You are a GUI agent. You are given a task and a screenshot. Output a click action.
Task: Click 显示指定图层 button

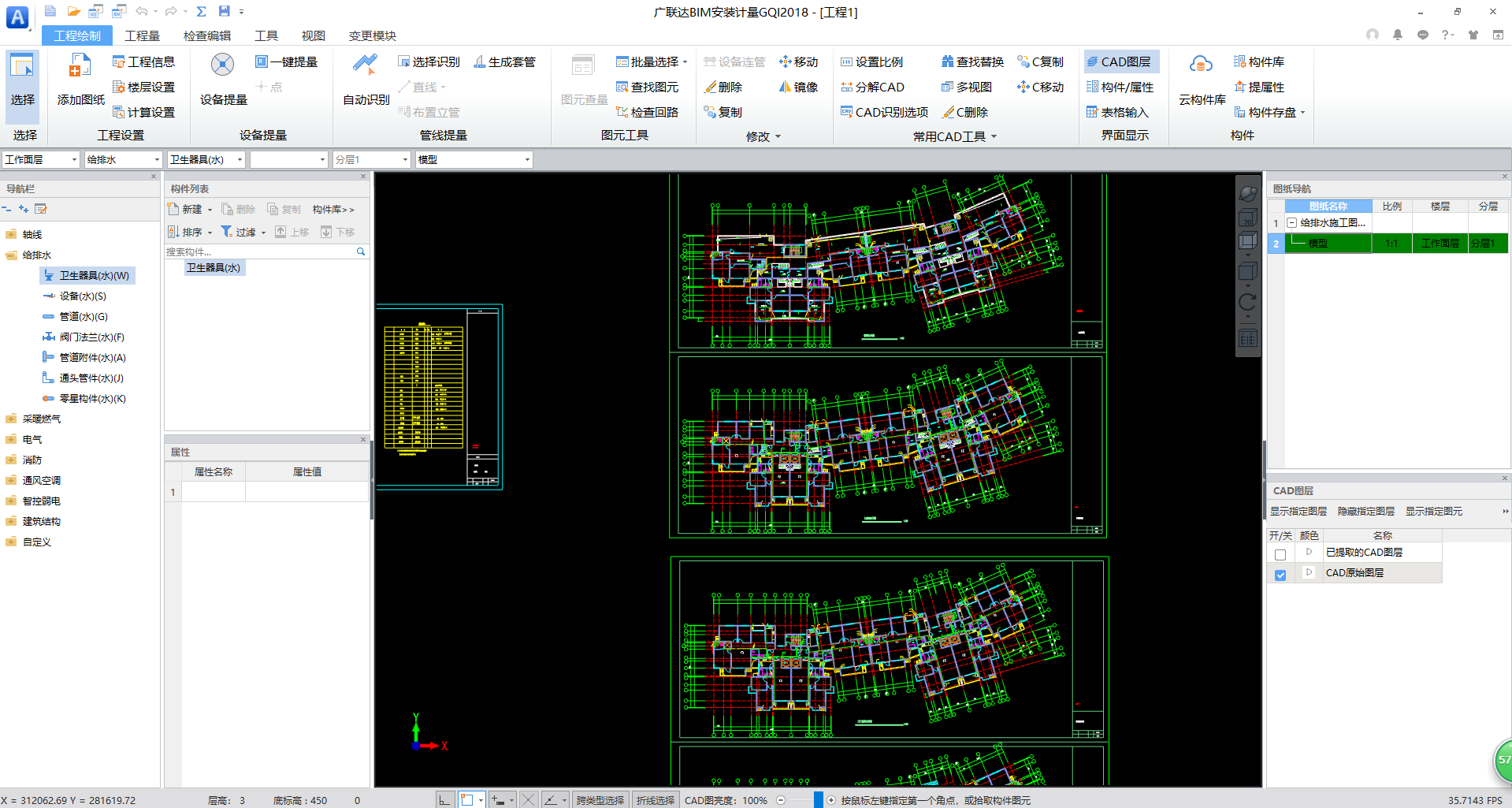click(1298, 511)
